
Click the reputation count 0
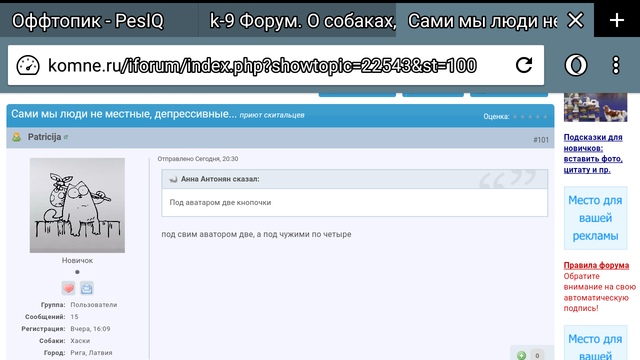tap(537, 356)
